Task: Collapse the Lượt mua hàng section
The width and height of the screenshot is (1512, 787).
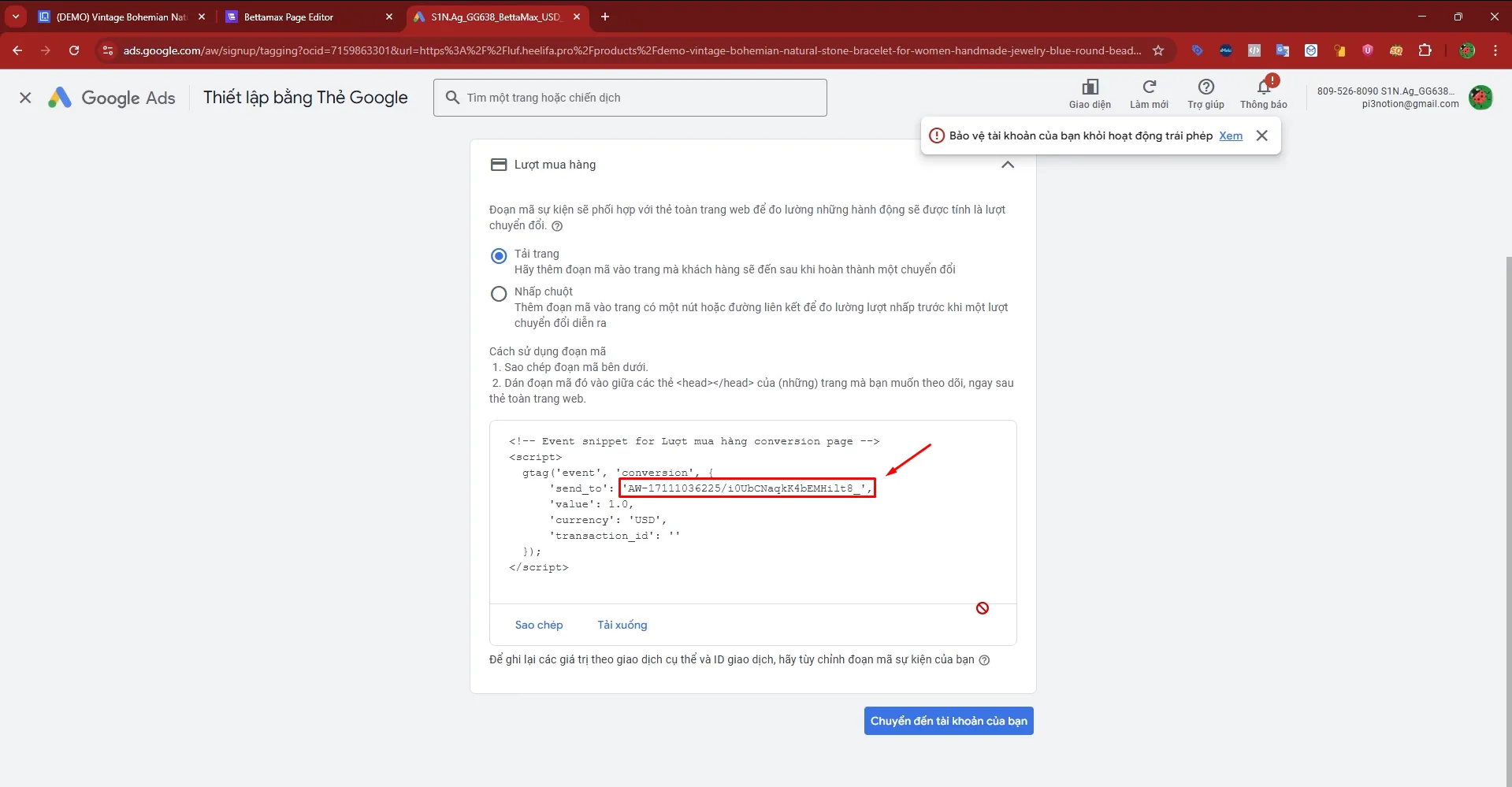Action: point(1007,165)
